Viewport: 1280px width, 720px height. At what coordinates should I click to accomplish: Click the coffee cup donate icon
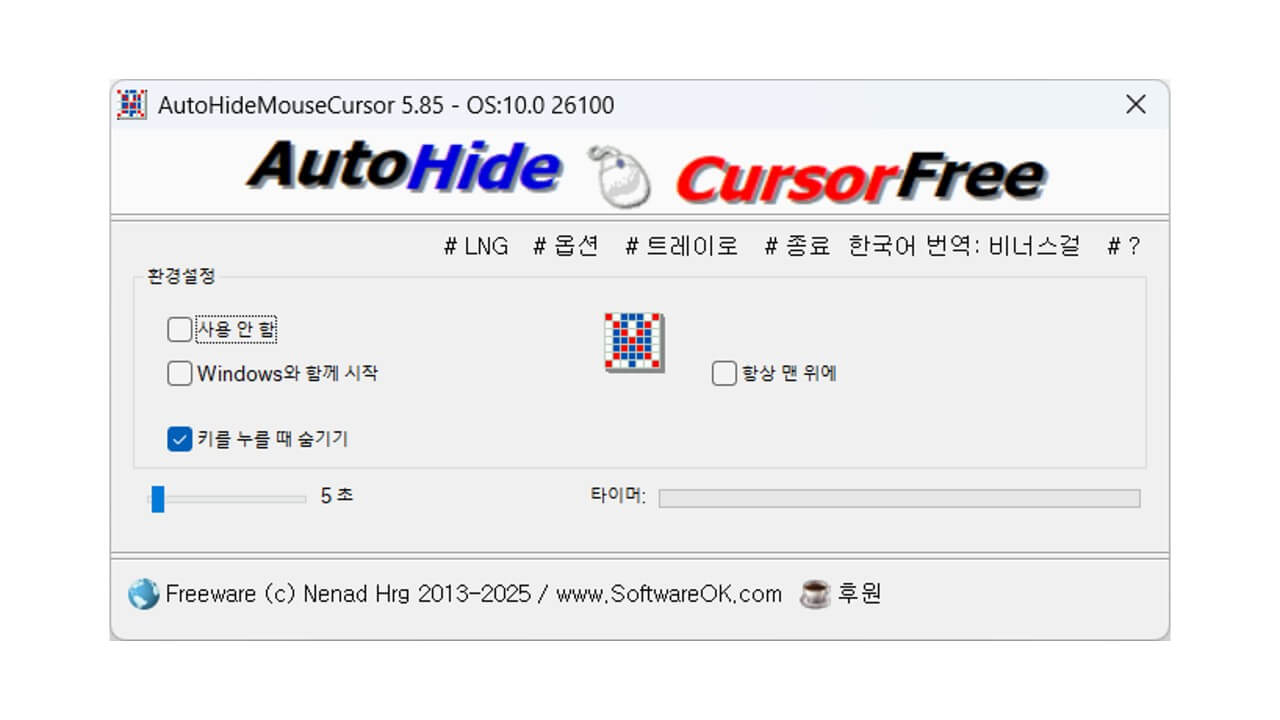815,594
